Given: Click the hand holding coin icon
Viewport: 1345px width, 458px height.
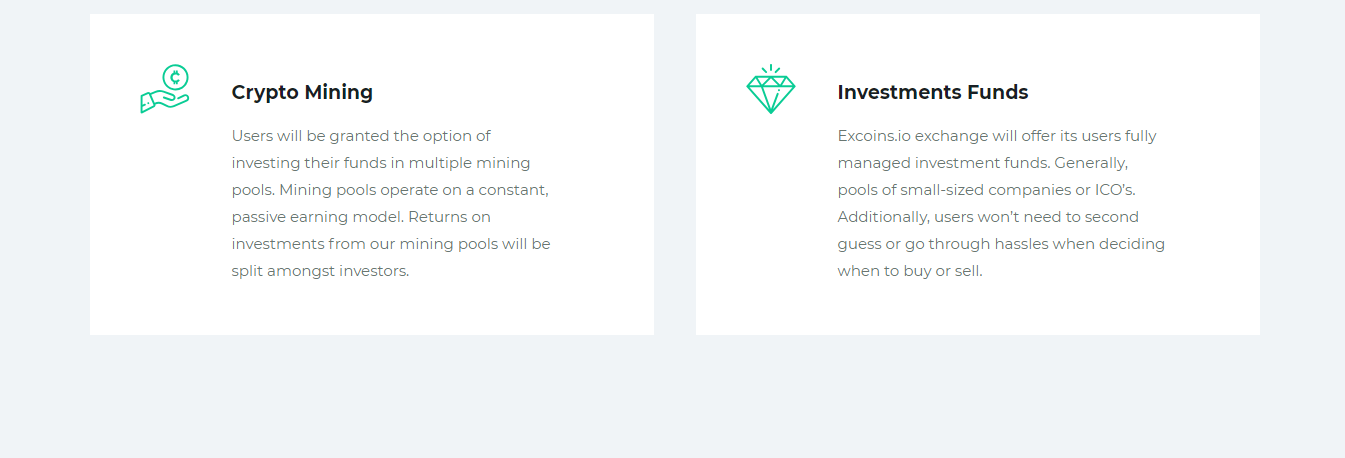Looking at the screenshot, I should click(x=165, y=89).
